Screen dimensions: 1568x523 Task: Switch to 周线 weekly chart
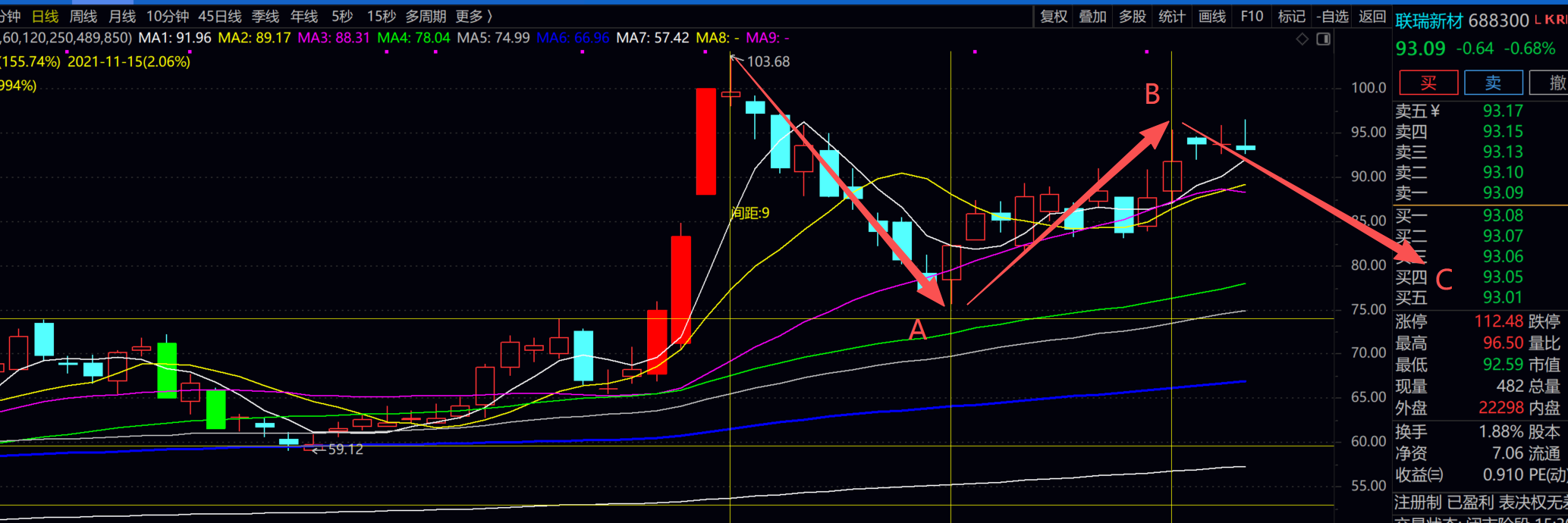[83, 16]
